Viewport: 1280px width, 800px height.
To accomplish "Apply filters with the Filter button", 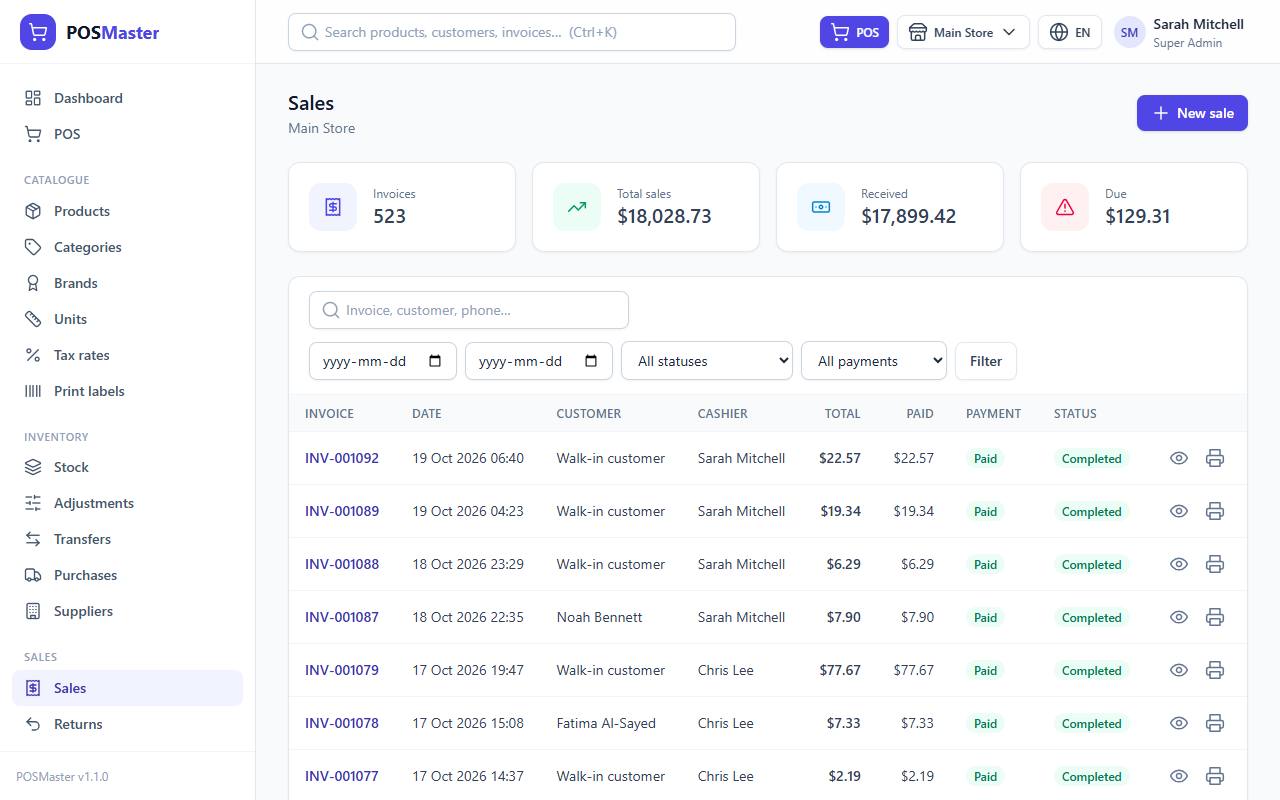I will 986,361.
